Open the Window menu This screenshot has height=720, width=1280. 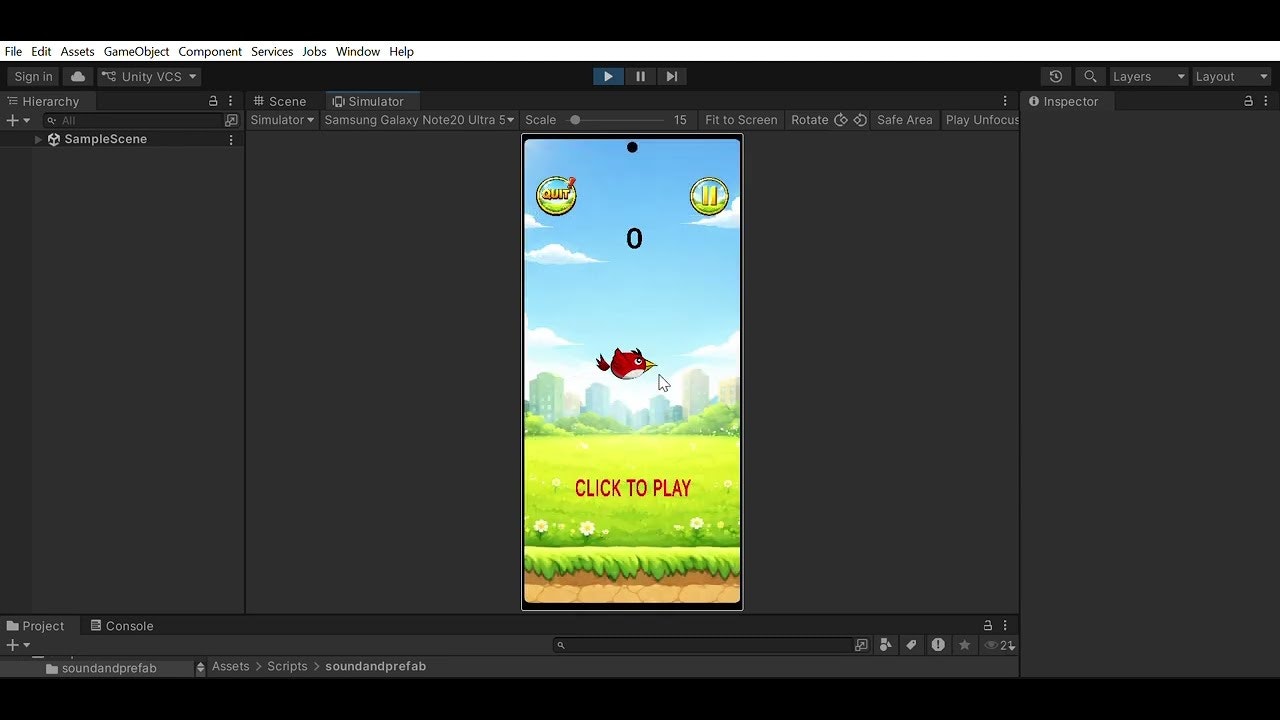(358, 52)
